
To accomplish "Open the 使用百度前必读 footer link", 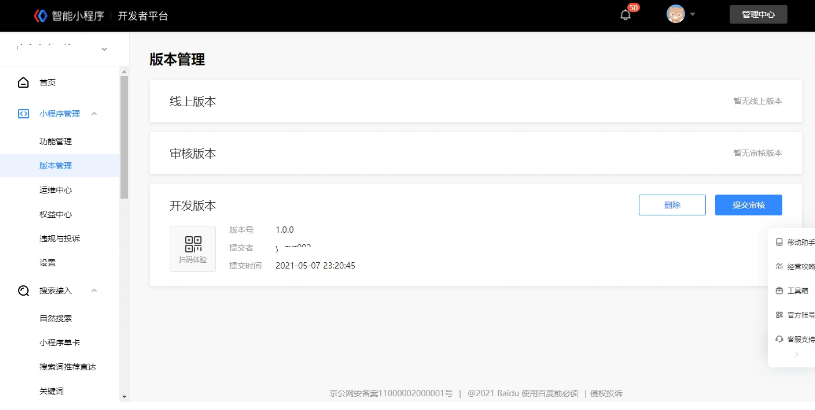I will [x=550, y=393].
